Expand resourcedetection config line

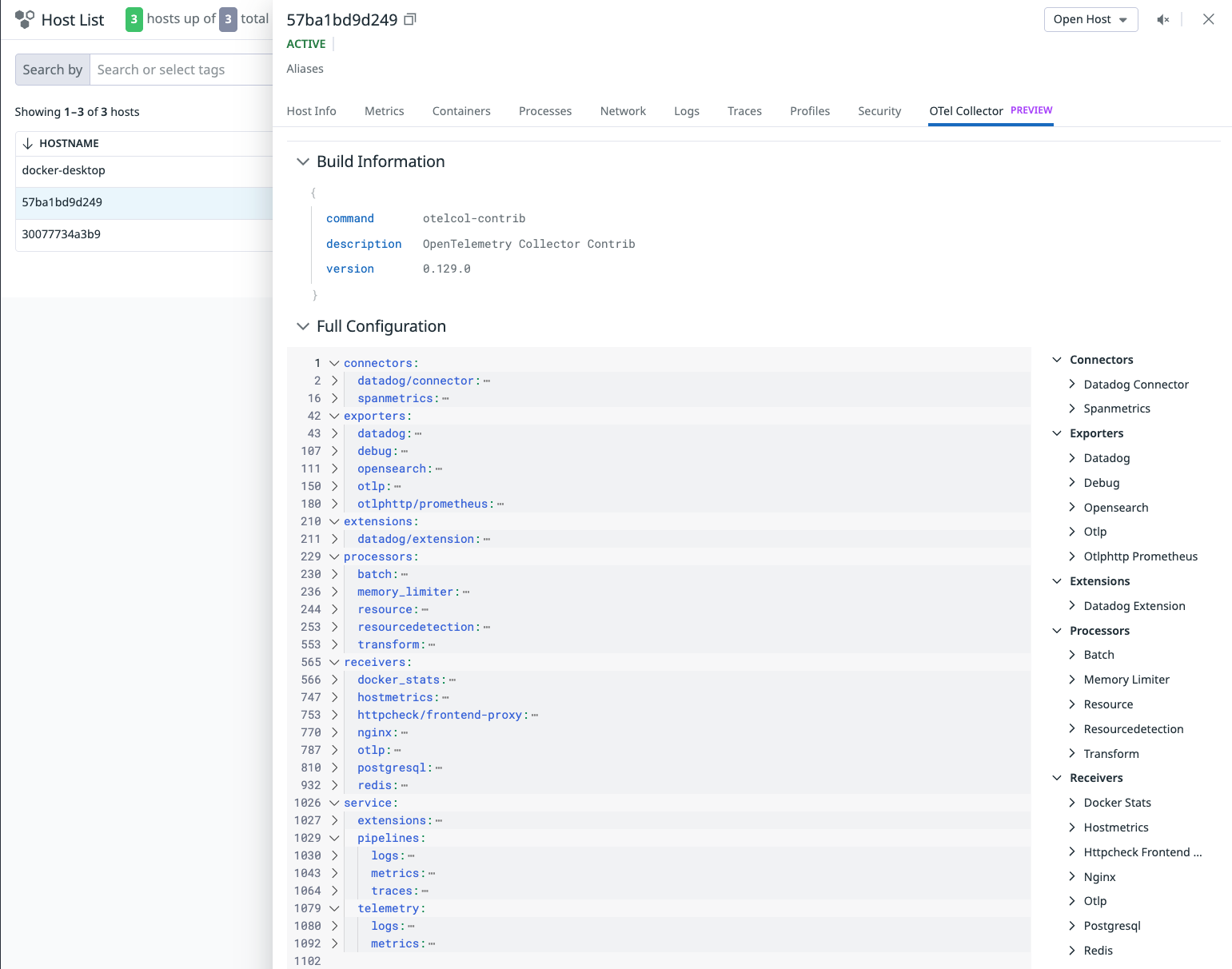(334, 627)
